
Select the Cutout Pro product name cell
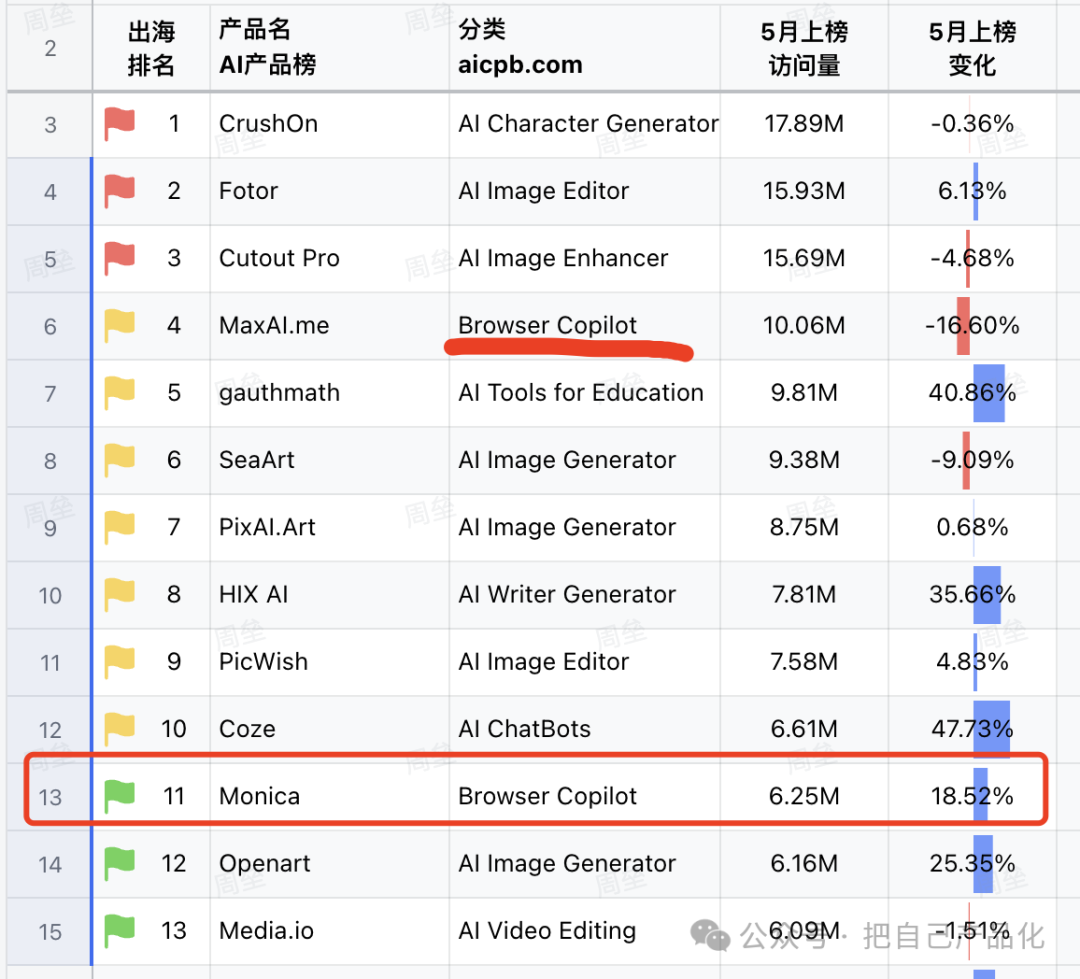pyautogui.click(x=280, y=258)
